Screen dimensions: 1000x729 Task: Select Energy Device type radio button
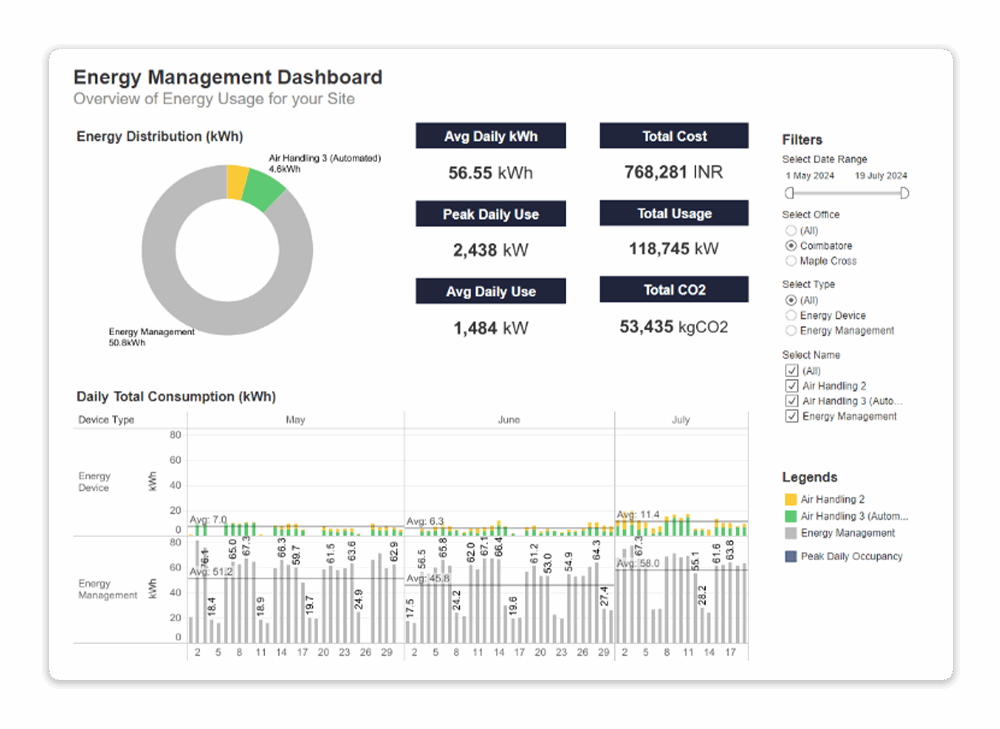coord(792,315)
